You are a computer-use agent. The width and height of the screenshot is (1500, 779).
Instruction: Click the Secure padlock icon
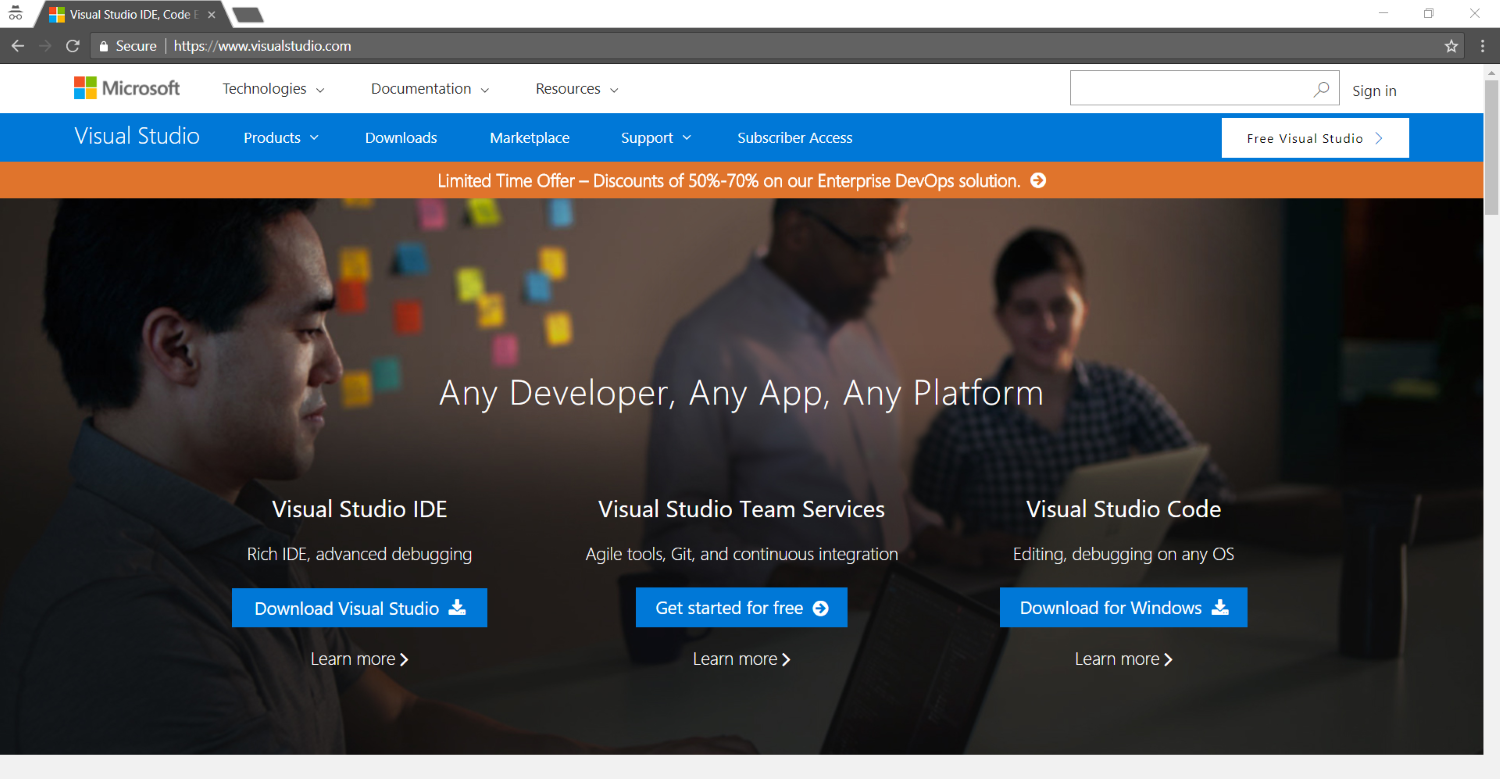pos(103,46)
